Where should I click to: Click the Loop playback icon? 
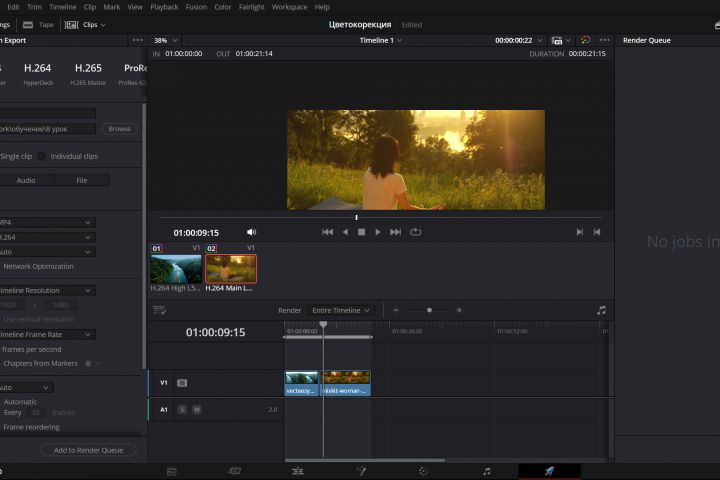point(415,232)
